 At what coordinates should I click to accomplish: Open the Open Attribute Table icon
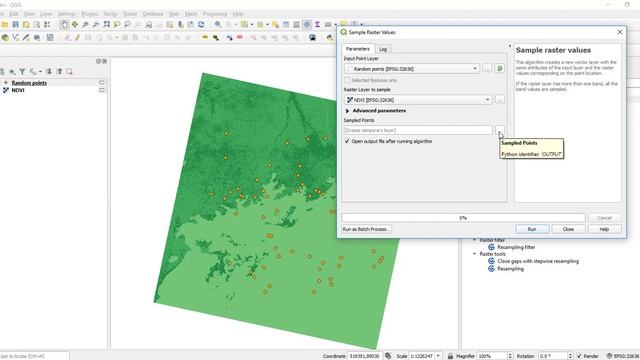[x=286, y=24]
